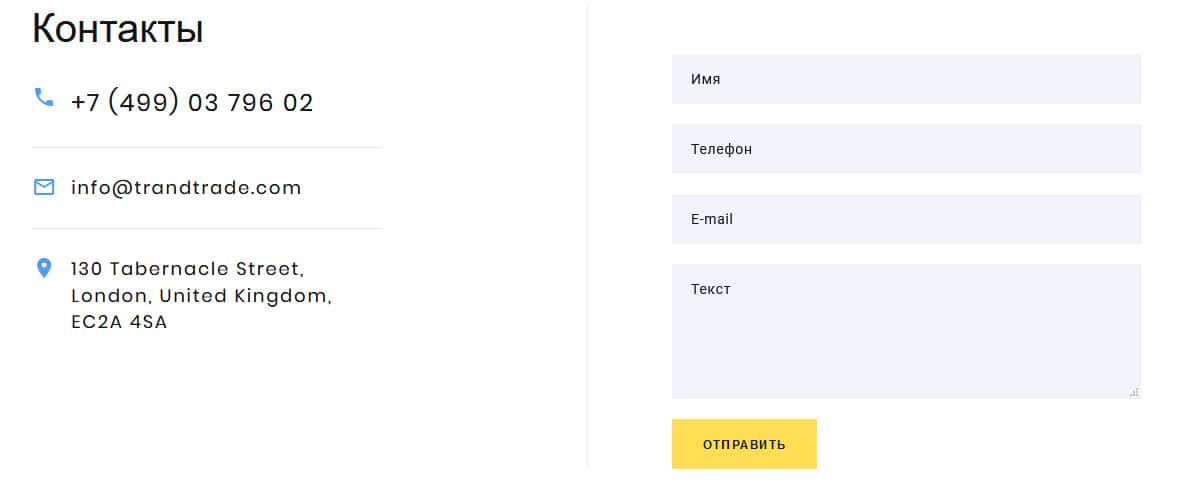Click the blue location pin icon
This screenshot has width=1177, height=498.
point(44,268)
